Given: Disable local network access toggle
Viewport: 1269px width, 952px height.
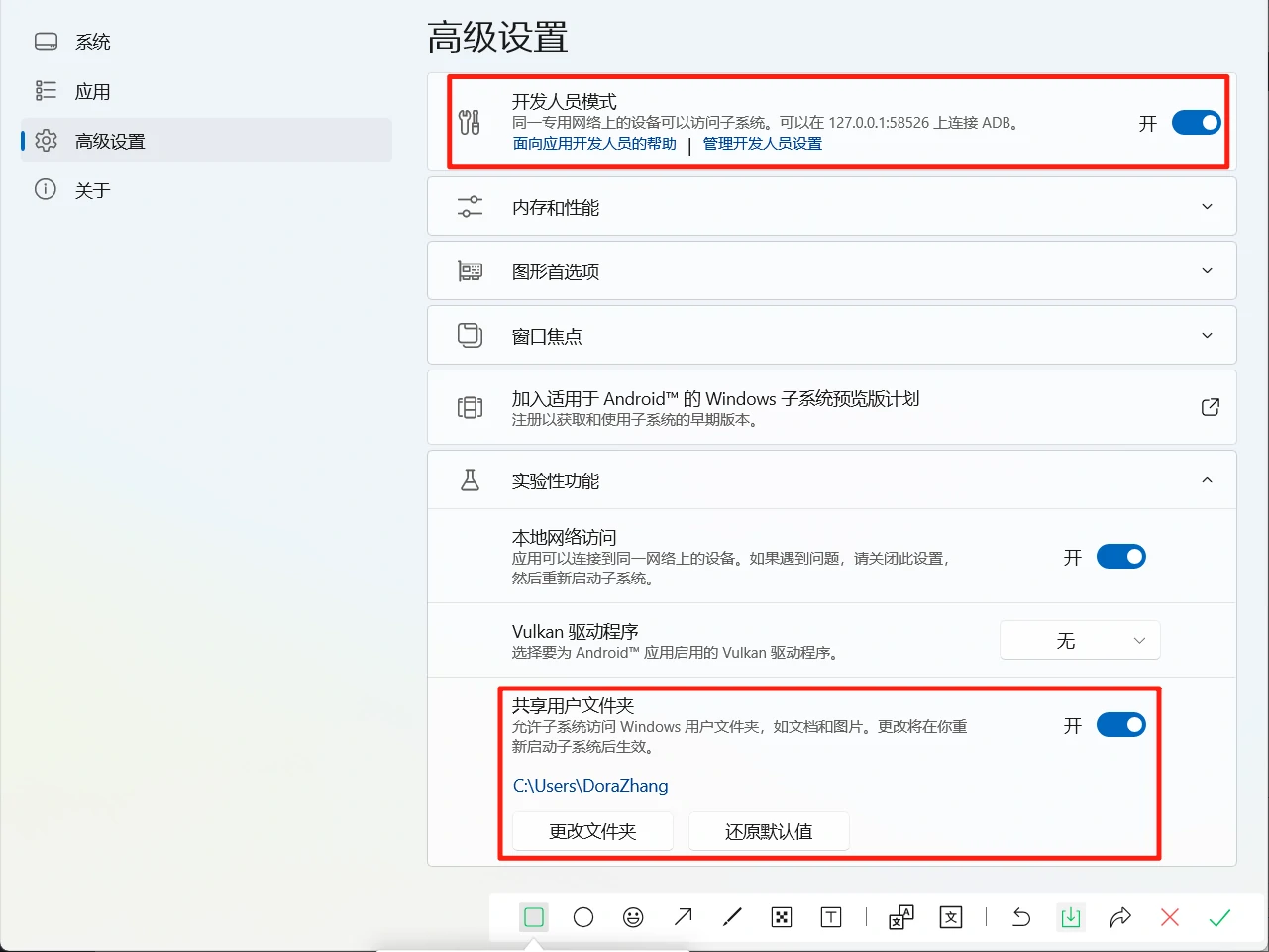Looking at the screenshot, I should tap(1120, 557).
